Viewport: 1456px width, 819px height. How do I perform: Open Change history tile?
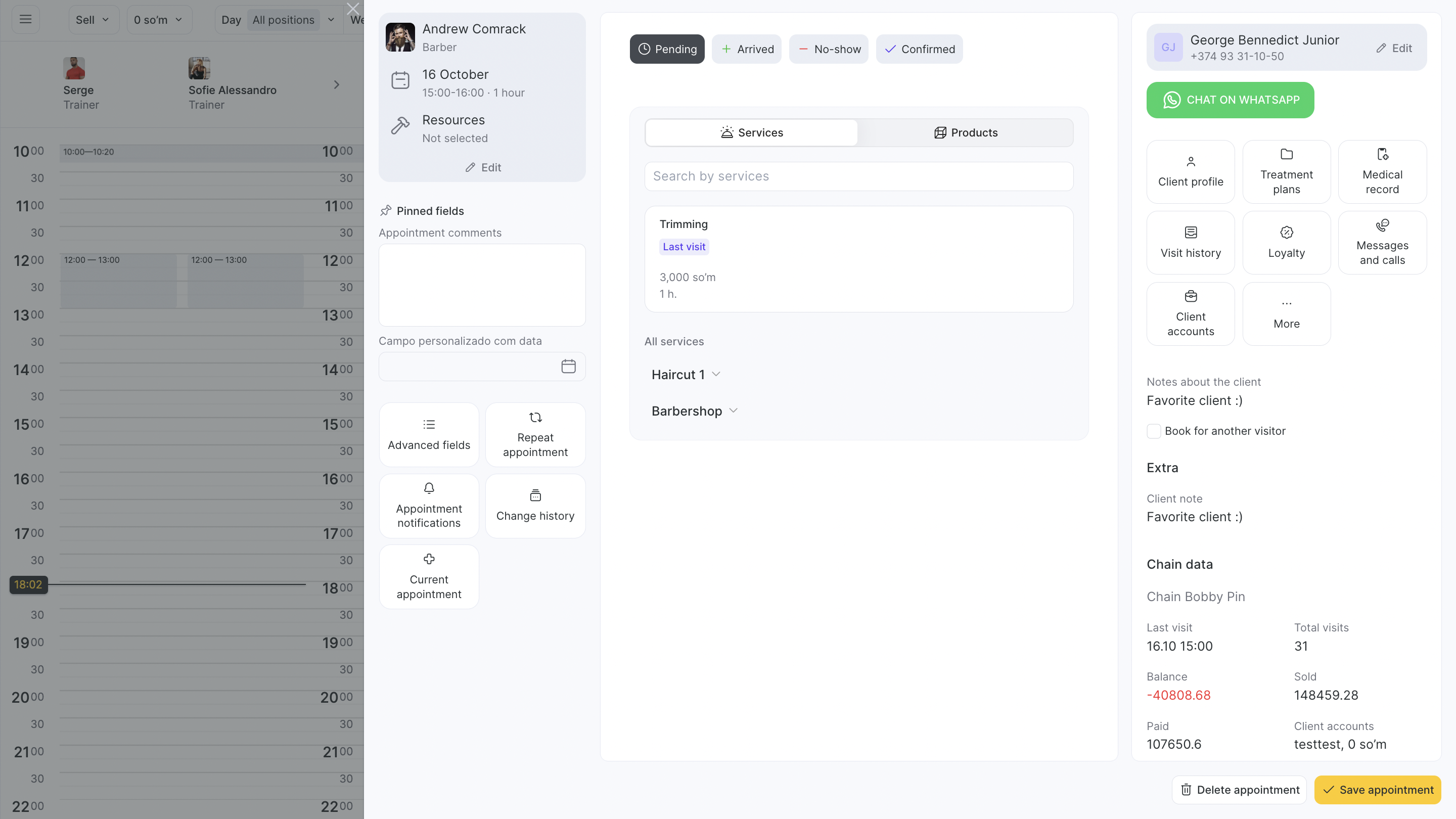(535, 506)
